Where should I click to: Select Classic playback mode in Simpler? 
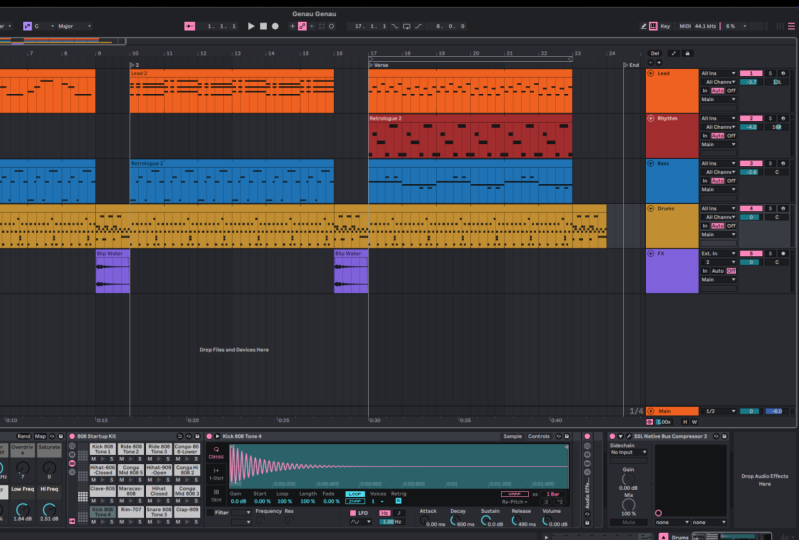point(216,453)
